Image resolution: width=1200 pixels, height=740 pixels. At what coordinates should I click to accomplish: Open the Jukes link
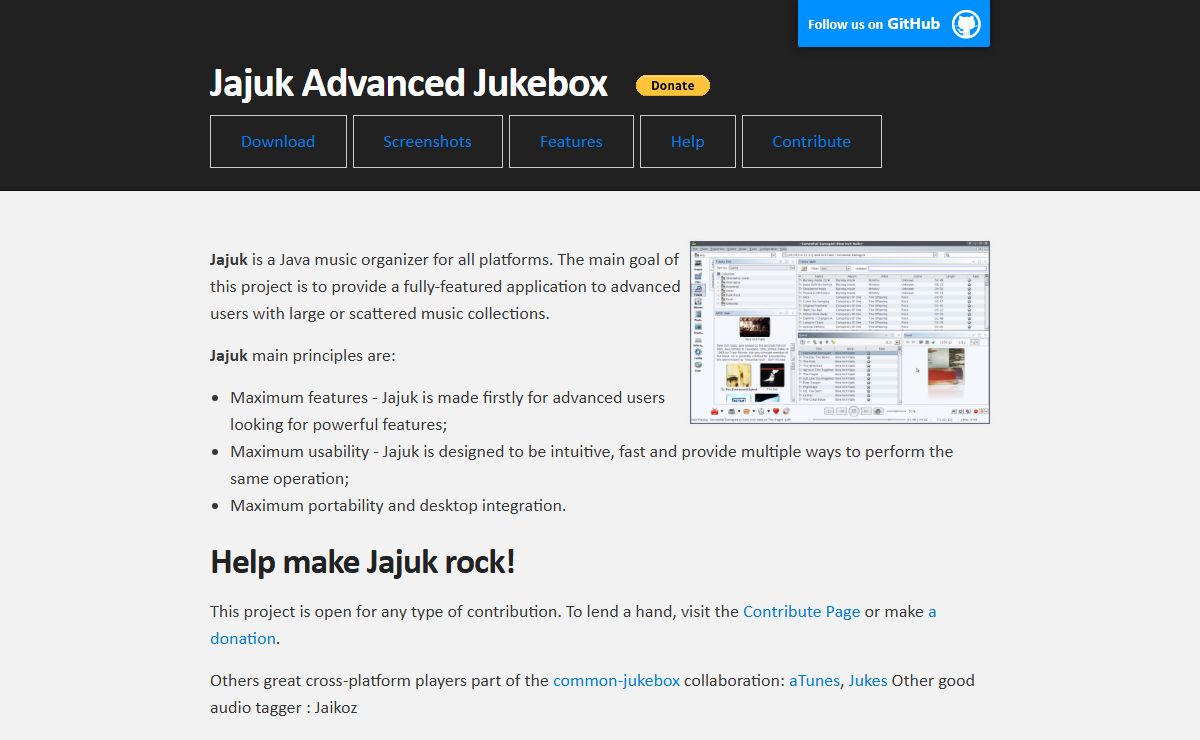(868, 680)
